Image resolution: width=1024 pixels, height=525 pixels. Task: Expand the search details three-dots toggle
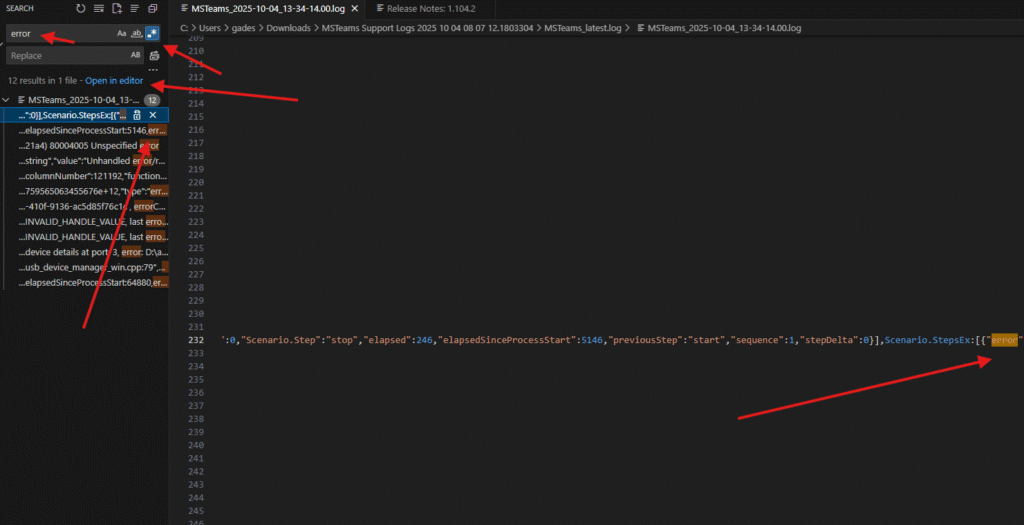tap(154, 70)
